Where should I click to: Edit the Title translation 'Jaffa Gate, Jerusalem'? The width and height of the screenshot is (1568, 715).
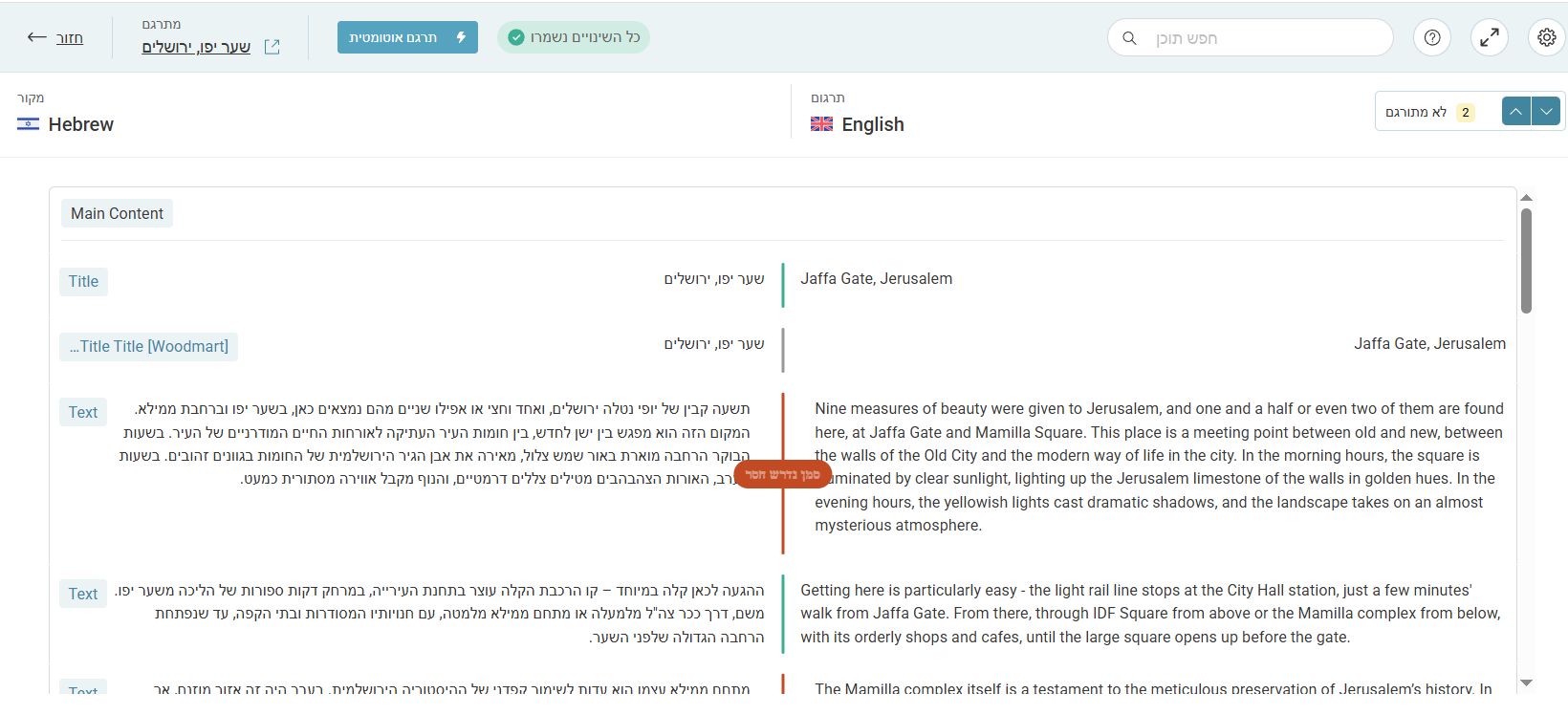(x=876, y=279)
